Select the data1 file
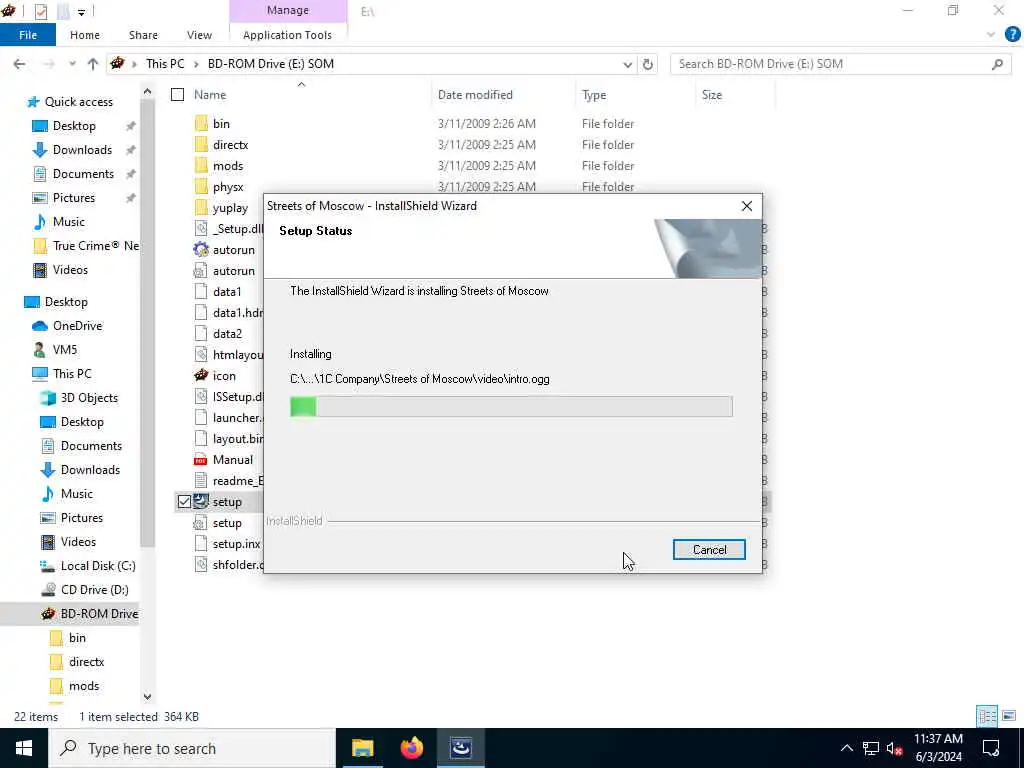The width and height of the screenshot is (1024, 768). (x=227, y=292)
